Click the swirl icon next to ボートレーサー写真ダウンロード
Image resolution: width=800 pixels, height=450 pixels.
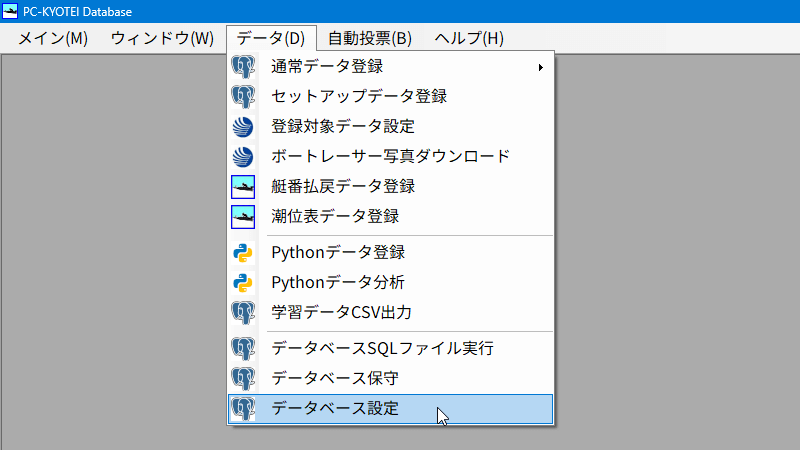(243, 157)
